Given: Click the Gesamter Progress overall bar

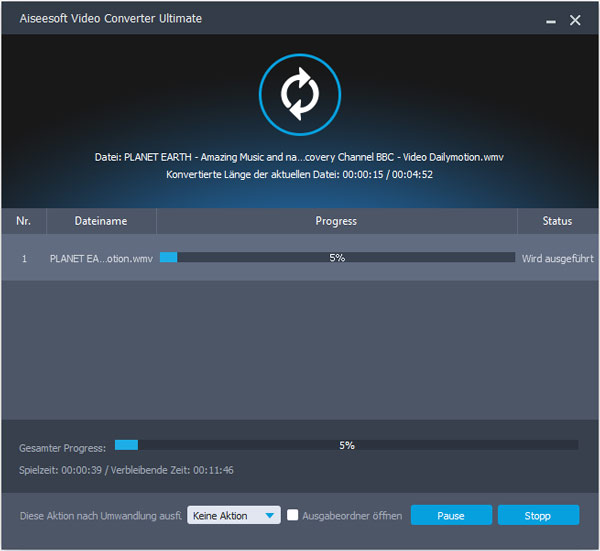Looking at the screenshot, I should [x=346, y=445].
